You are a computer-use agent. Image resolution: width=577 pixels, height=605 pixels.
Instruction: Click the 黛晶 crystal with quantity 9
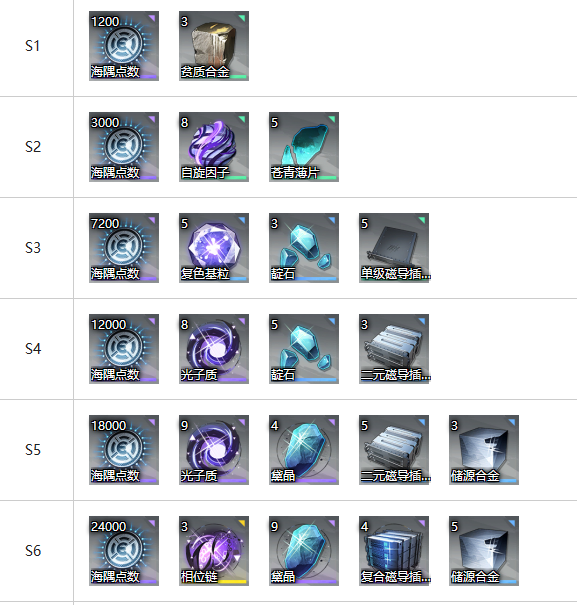[x=304, y=551]
